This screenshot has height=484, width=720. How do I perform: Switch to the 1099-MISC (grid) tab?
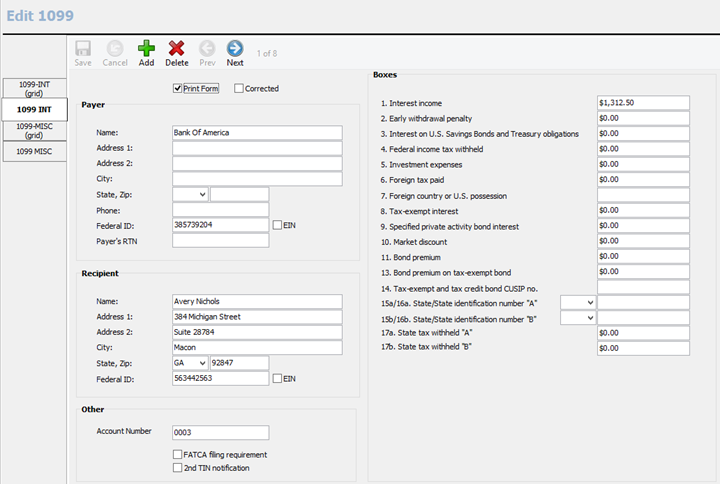point(34,130)
